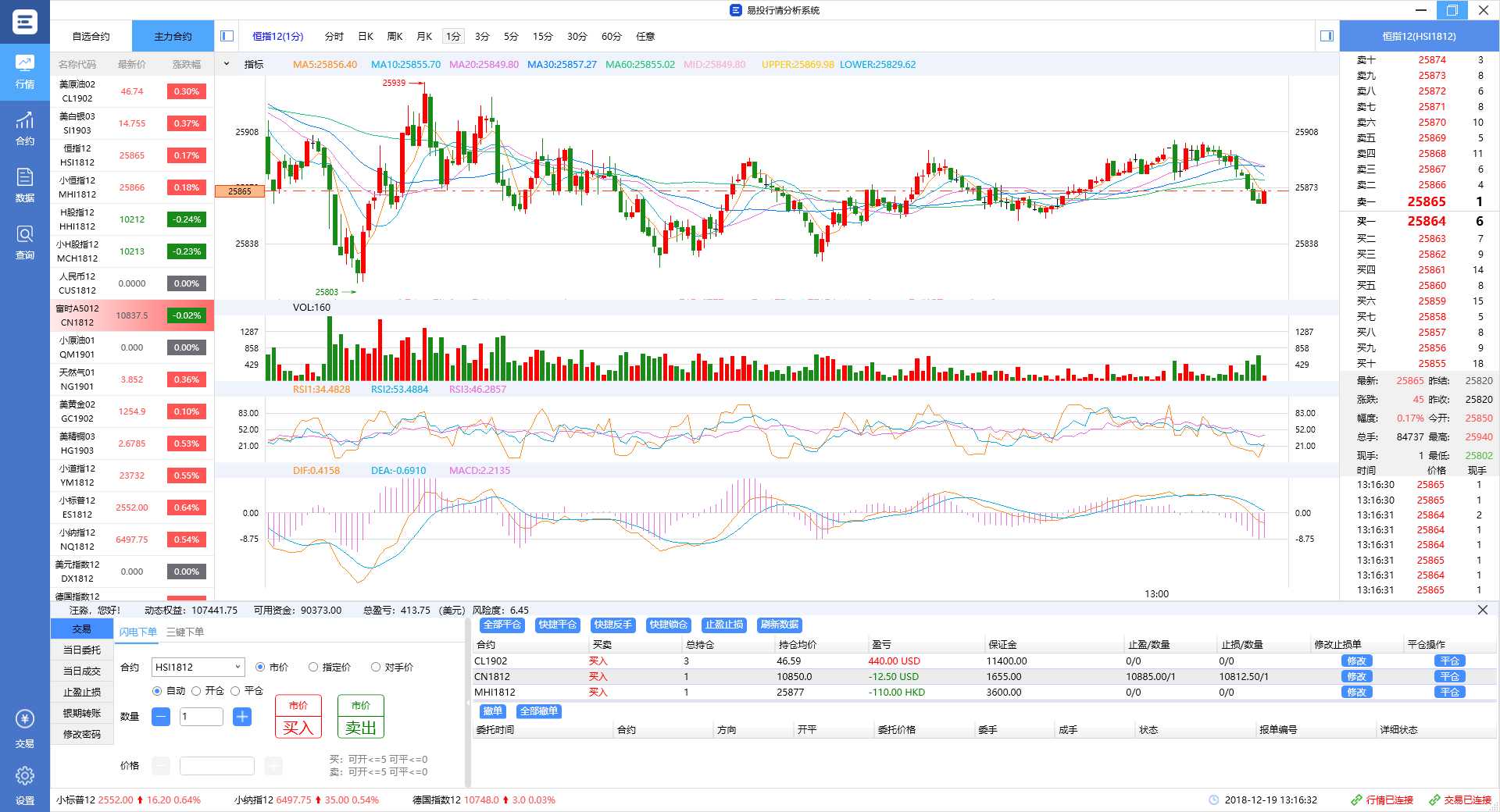Open the 止盈止损 left menu section
The width and height of the screenshot is (1500, 812).
click(82, 692)
